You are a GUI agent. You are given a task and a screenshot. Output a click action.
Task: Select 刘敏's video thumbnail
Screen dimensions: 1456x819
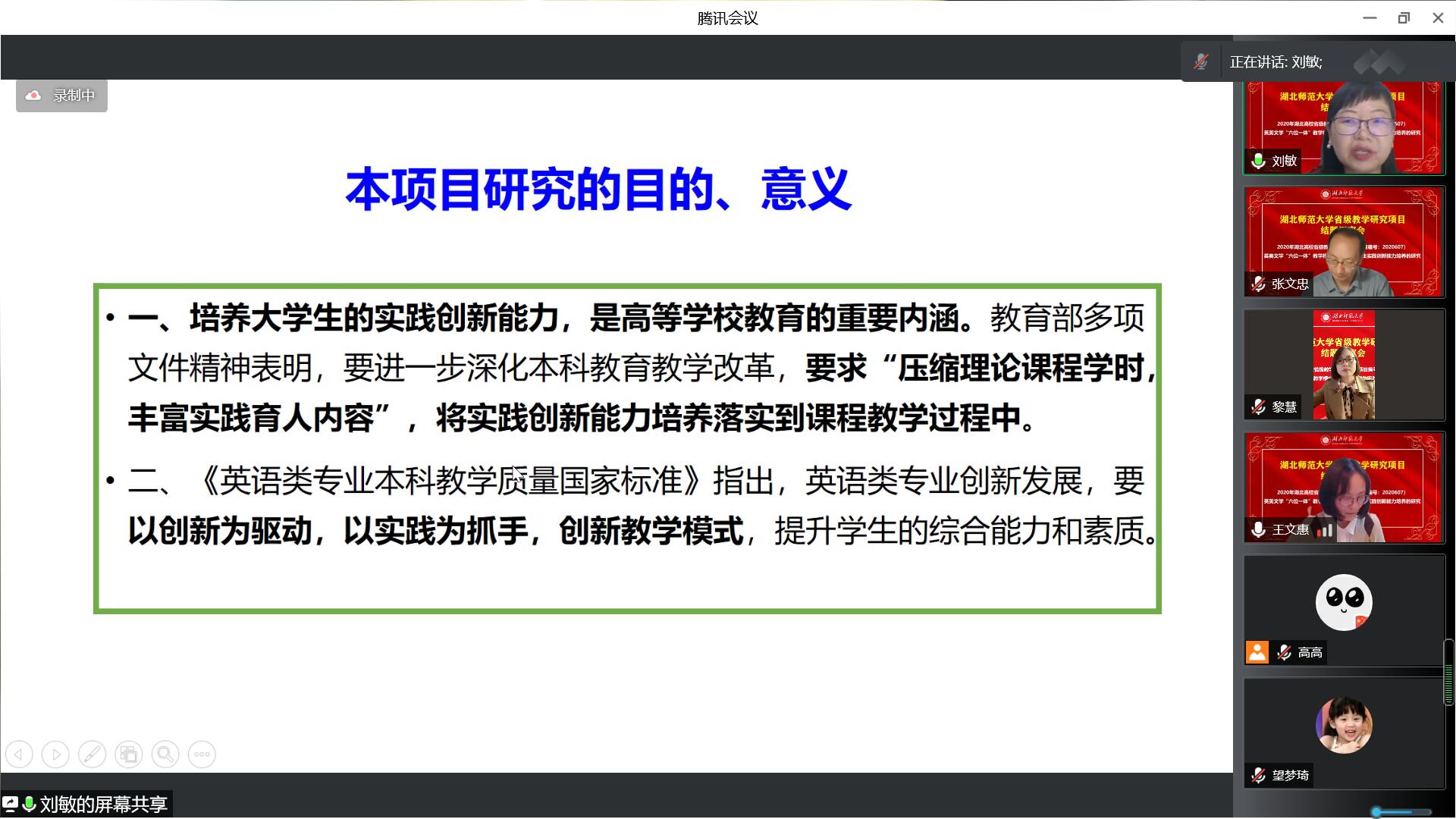pos(1344,127)
